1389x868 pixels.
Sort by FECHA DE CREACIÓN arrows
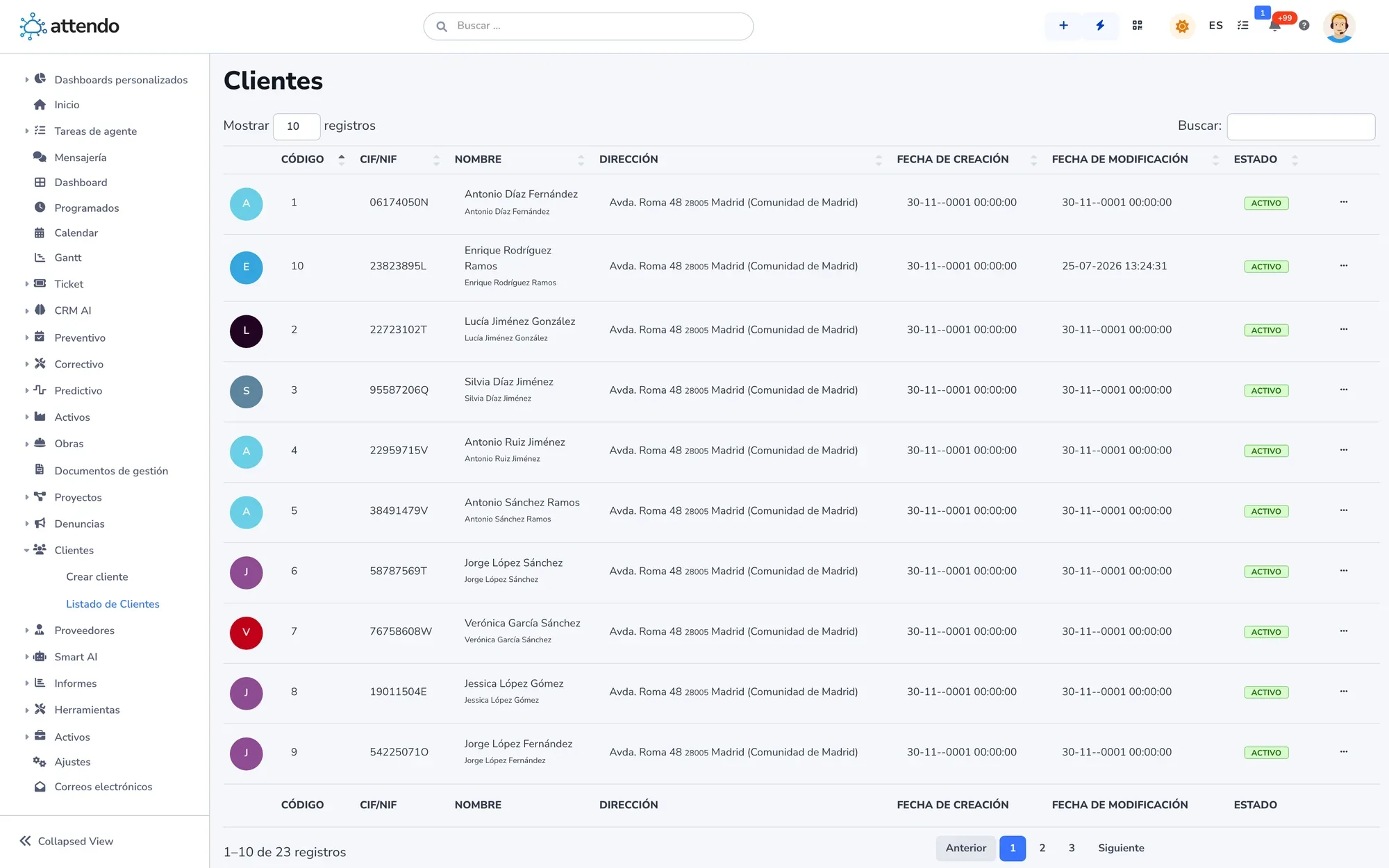1033,160
